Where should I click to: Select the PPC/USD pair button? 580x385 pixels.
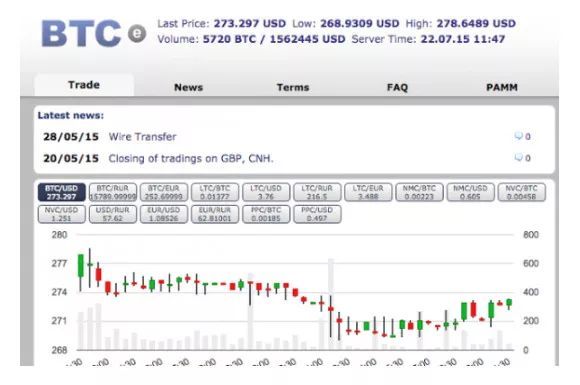click(x=317, y=214)
